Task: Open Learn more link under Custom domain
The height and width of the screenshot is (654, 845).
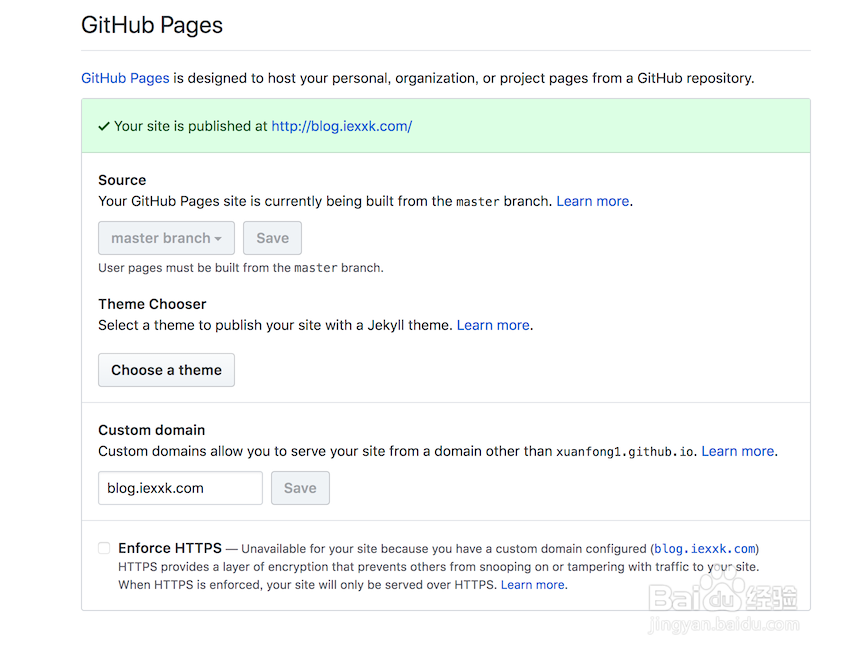Action: tap(737, 451)
